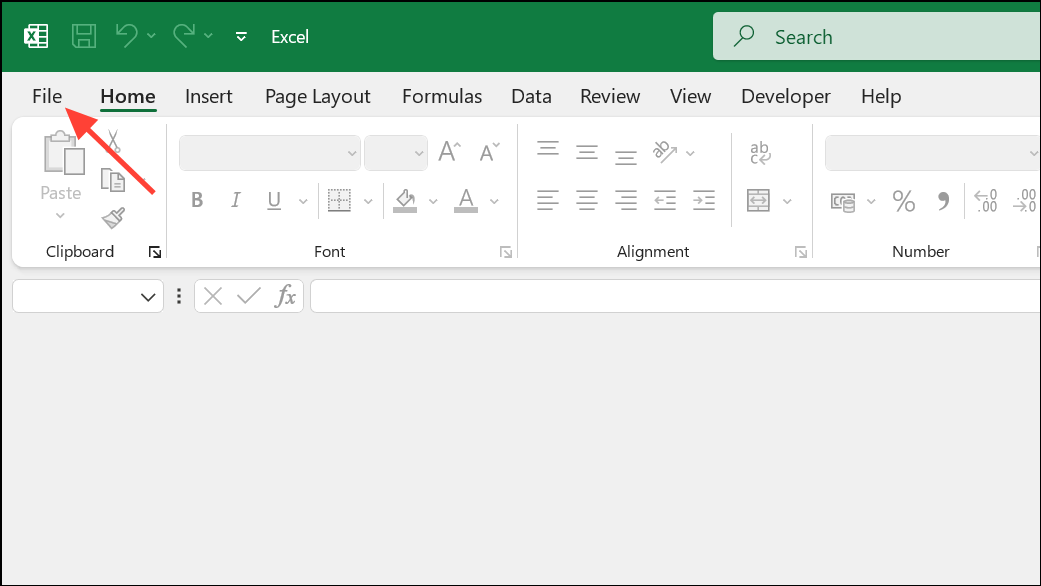Open the Borders dropdown

point(367,200)
